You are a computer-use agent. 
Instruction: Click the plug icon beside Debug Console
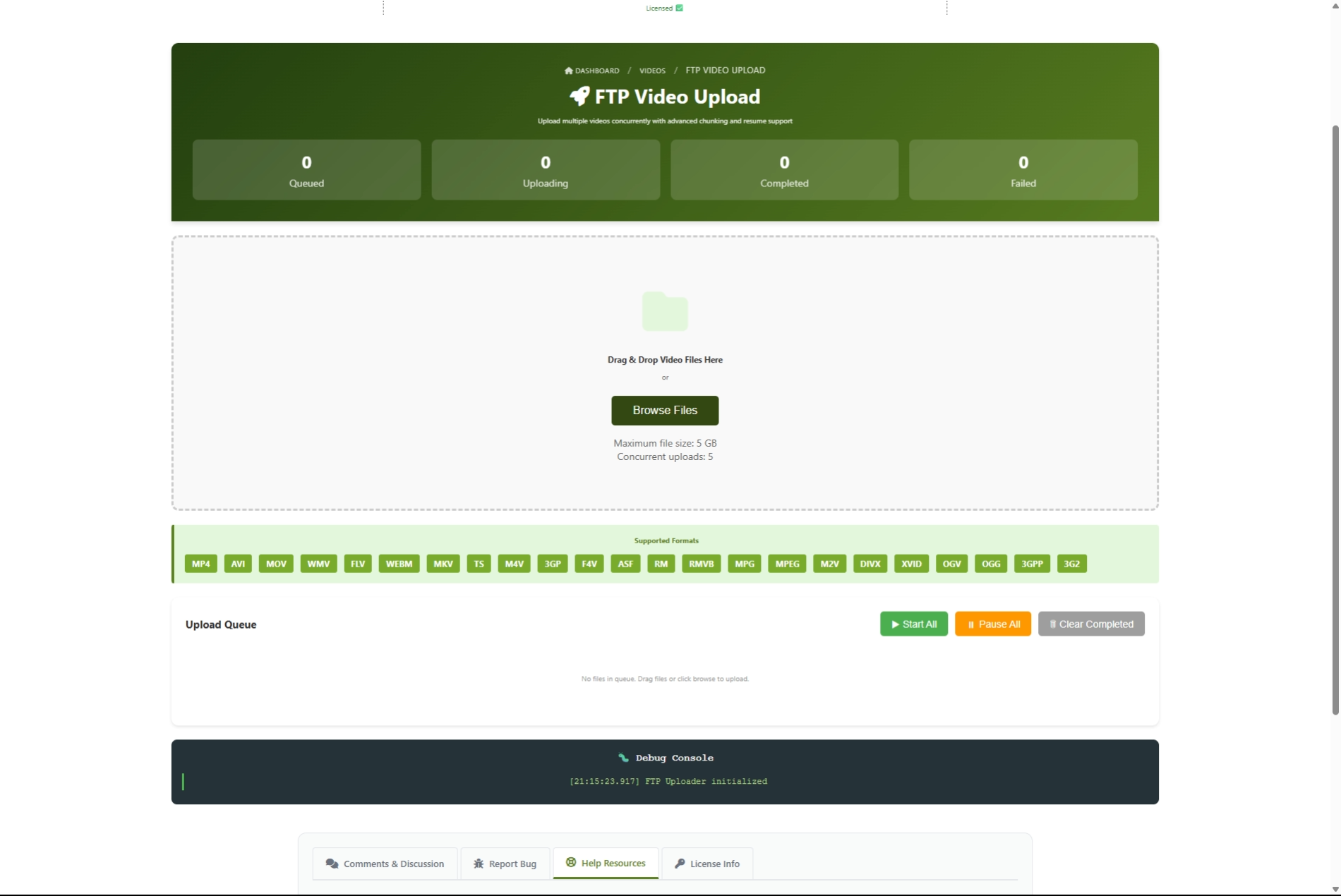pos(623,758)
